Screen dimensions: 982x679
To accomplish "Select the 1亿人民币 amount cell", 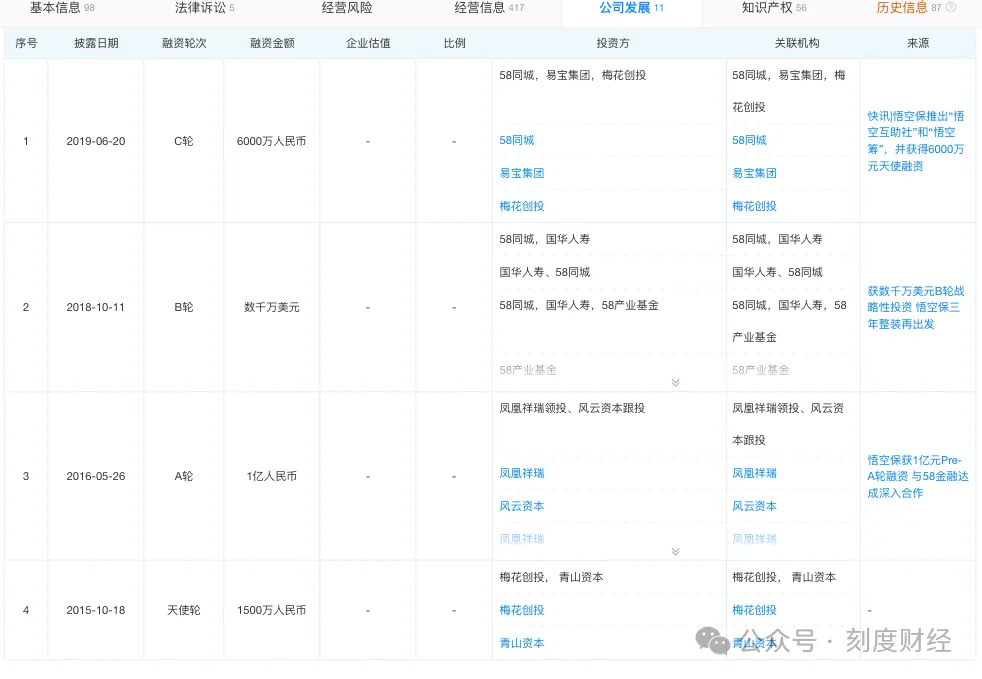I will [x=272, y=477].
